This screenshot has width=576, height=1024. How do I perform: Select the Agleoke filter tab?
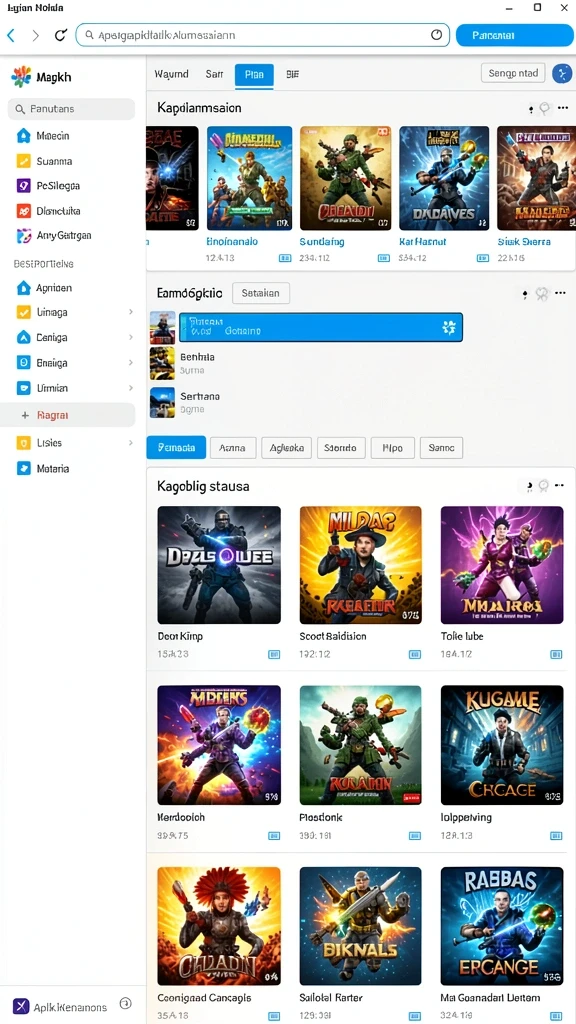pyautogui.click(x=287, y=448)
